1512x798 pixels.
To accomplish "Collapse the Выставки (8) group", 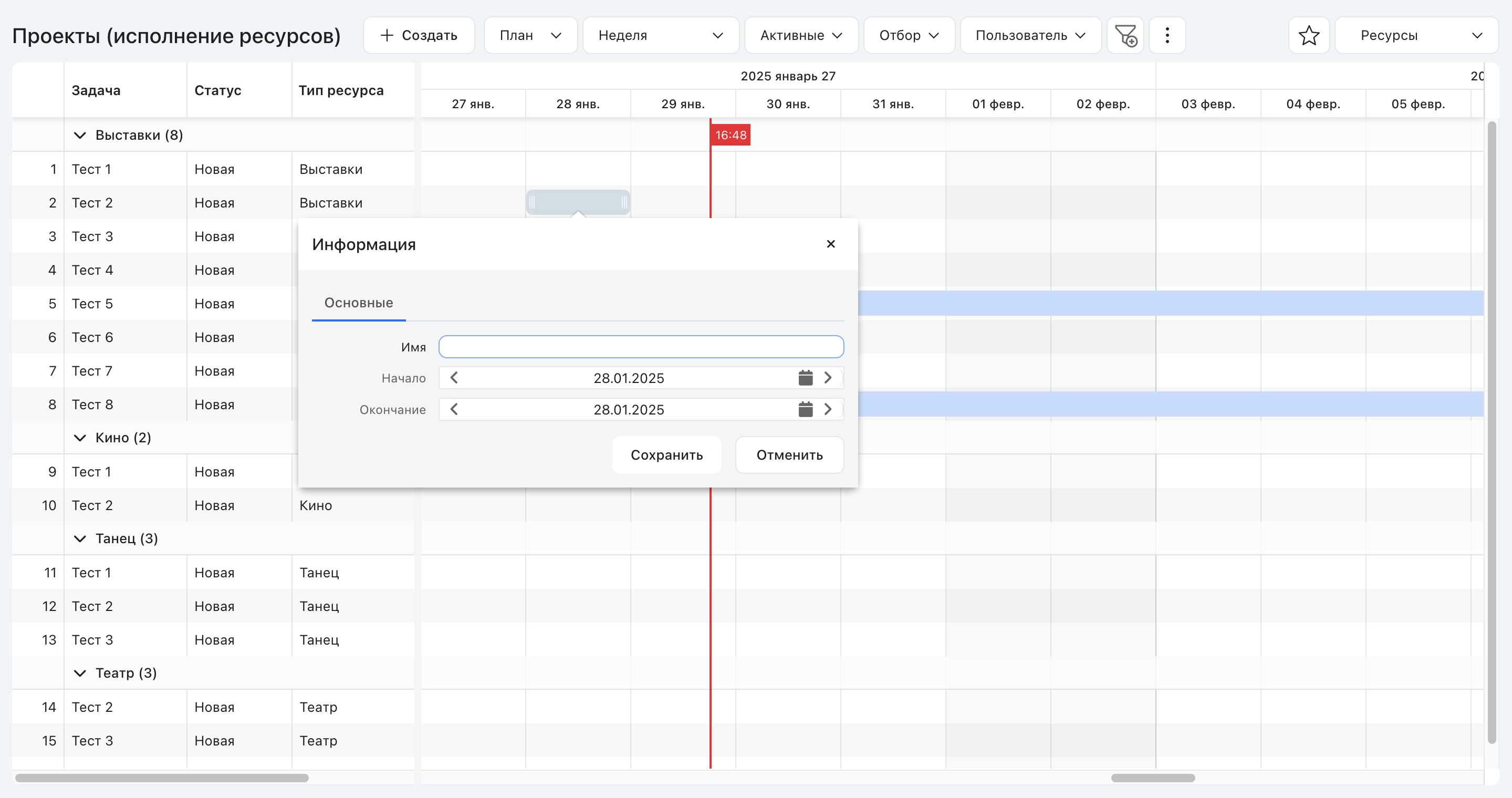I will (x=80, y=136).
